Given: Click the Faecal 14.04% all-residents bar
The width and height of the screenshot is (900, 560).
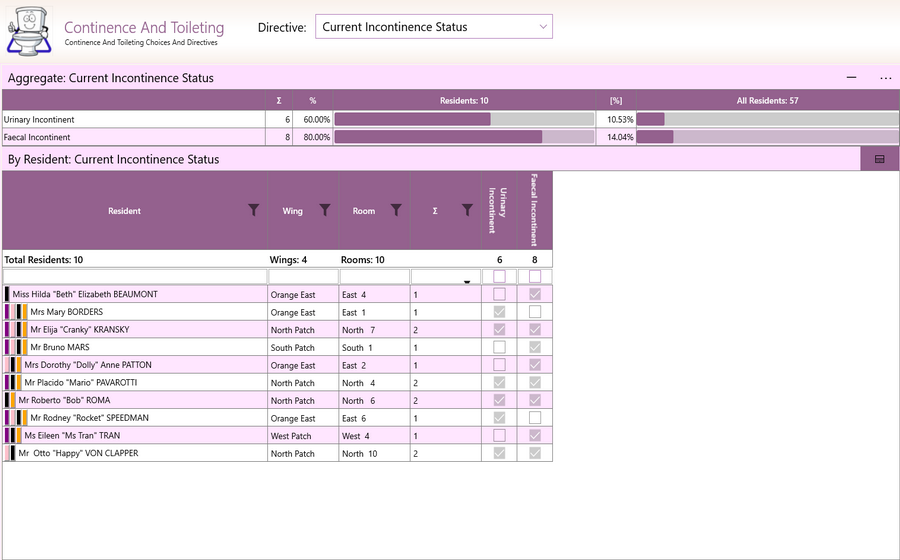Looking at the screenshot, I should [x=767, y=137].
